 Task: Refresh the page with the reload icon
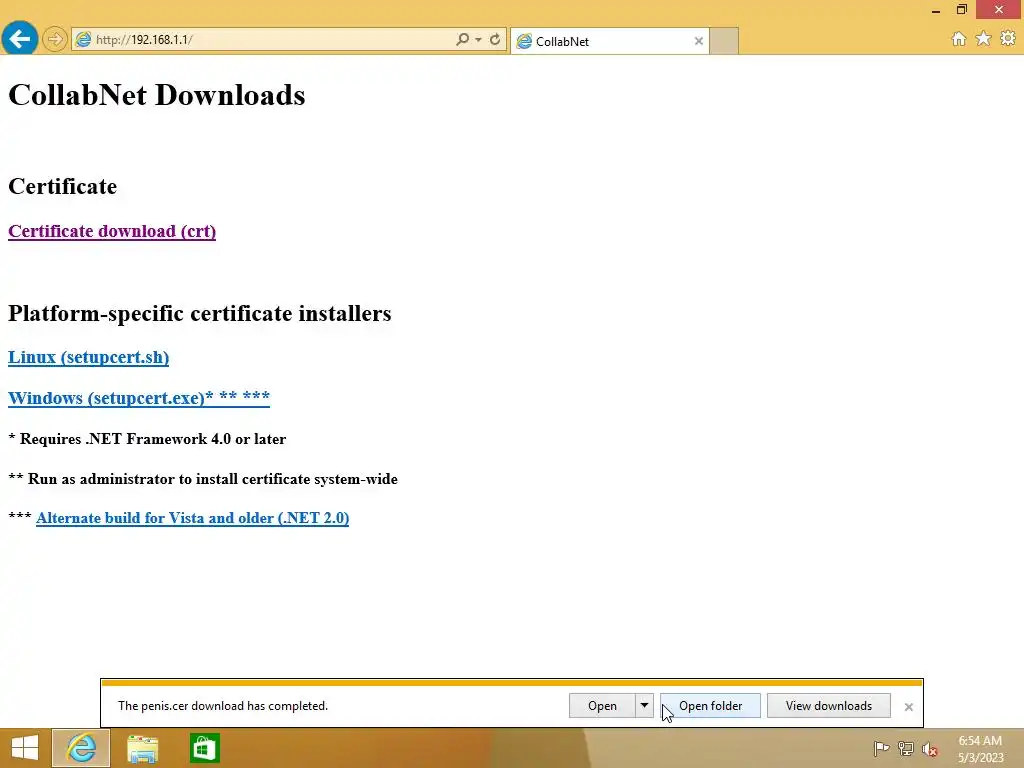[495, 39]
